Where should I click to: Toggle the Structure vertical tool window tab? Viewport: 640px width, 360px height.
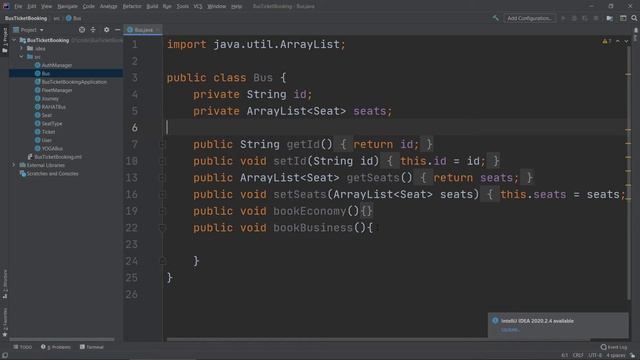point(5,284)
